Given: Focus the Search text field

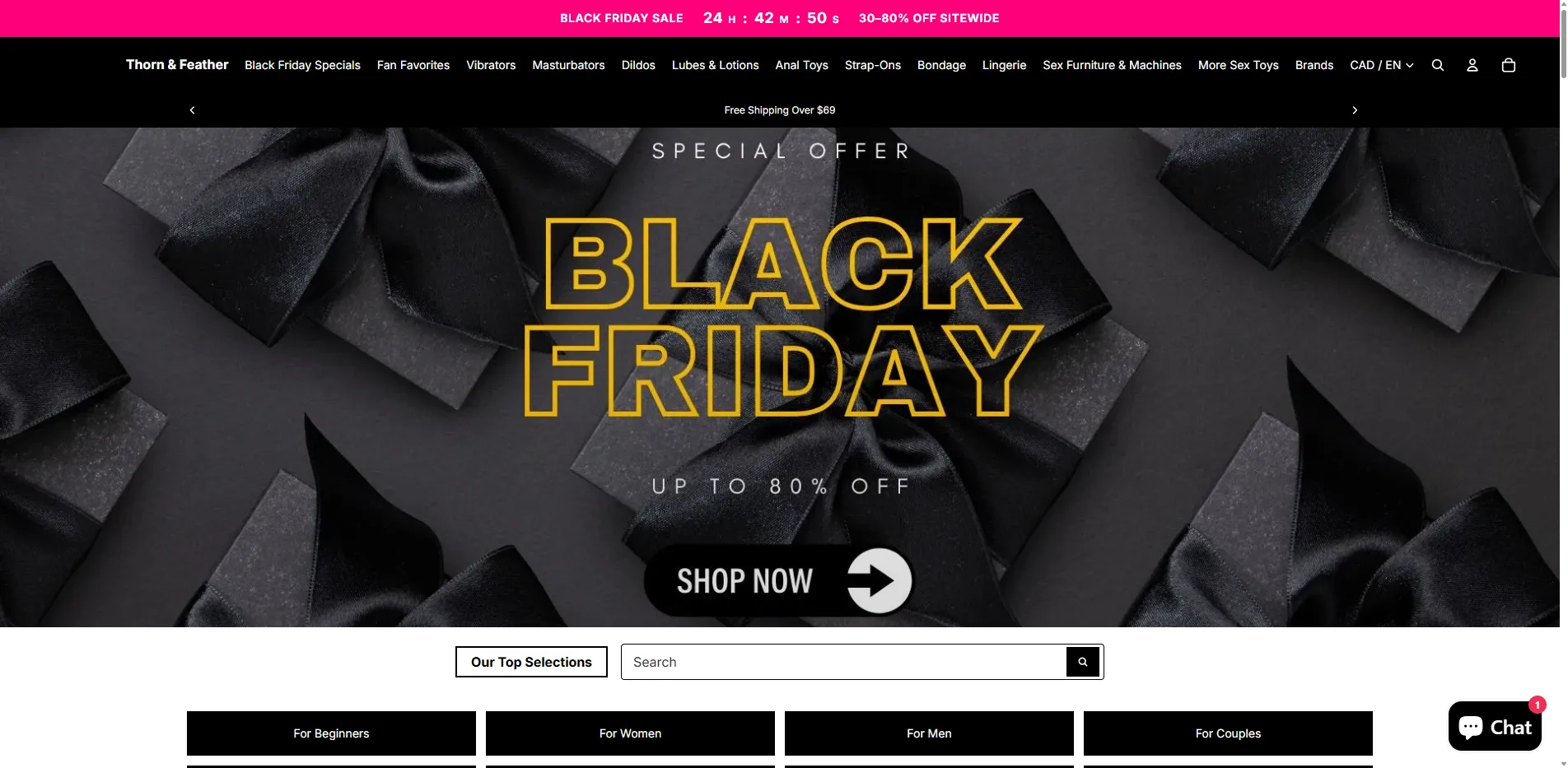Looking at the screenshot, I should pyautogui.click(x=843, y=662).
